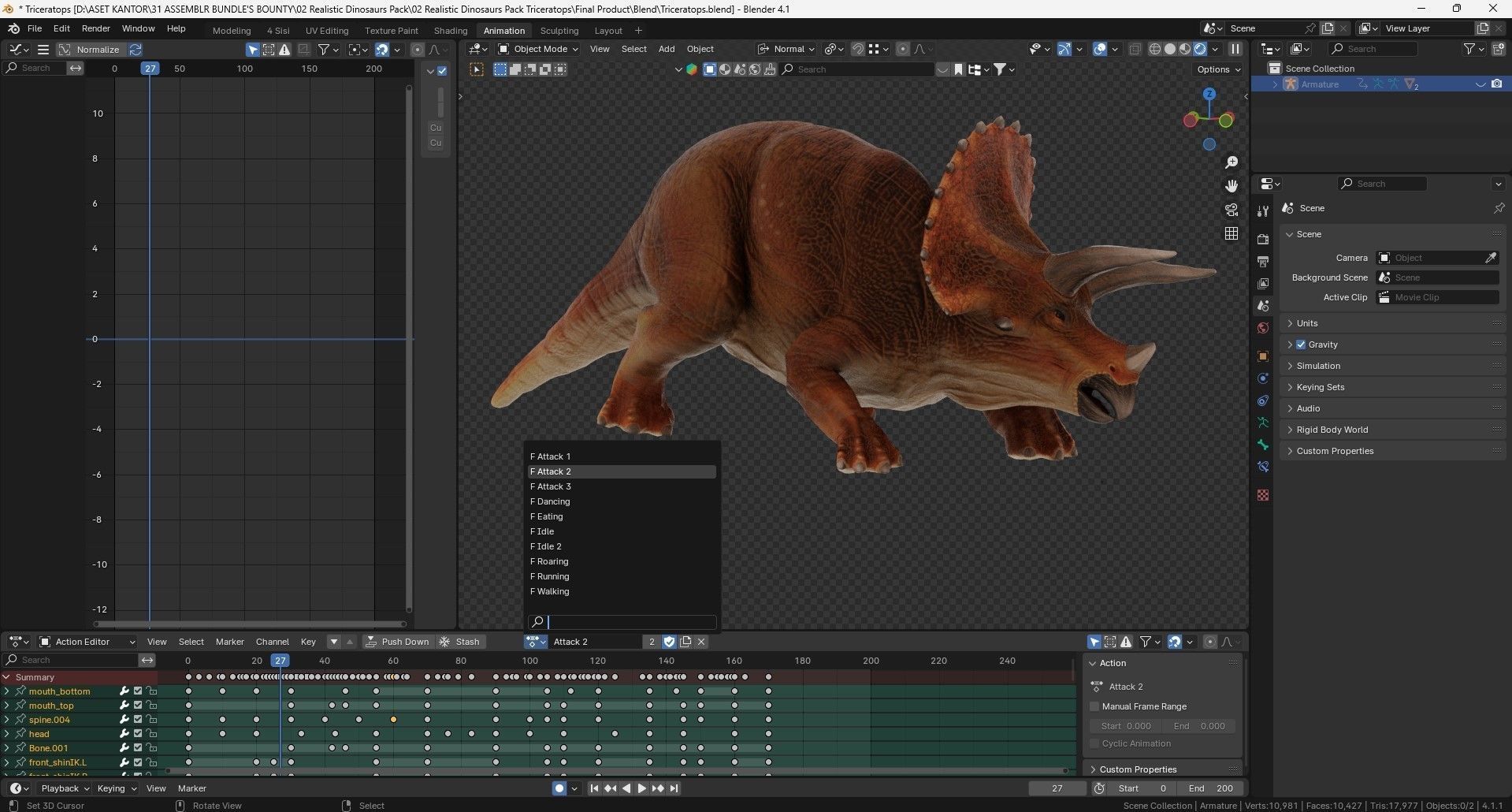
Task: Click the End frame 200 field
Action: pos(1211,788)
